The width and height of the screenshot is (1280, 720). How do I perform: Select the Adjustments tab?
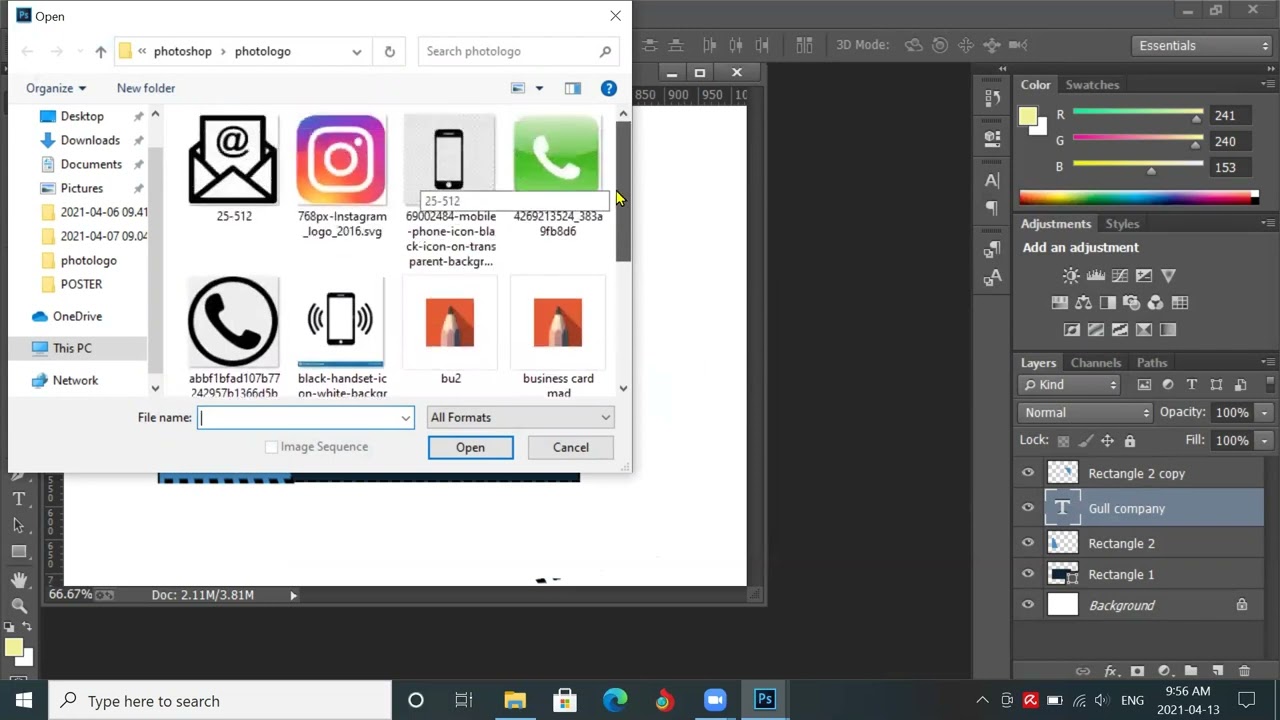point(1056,224)
